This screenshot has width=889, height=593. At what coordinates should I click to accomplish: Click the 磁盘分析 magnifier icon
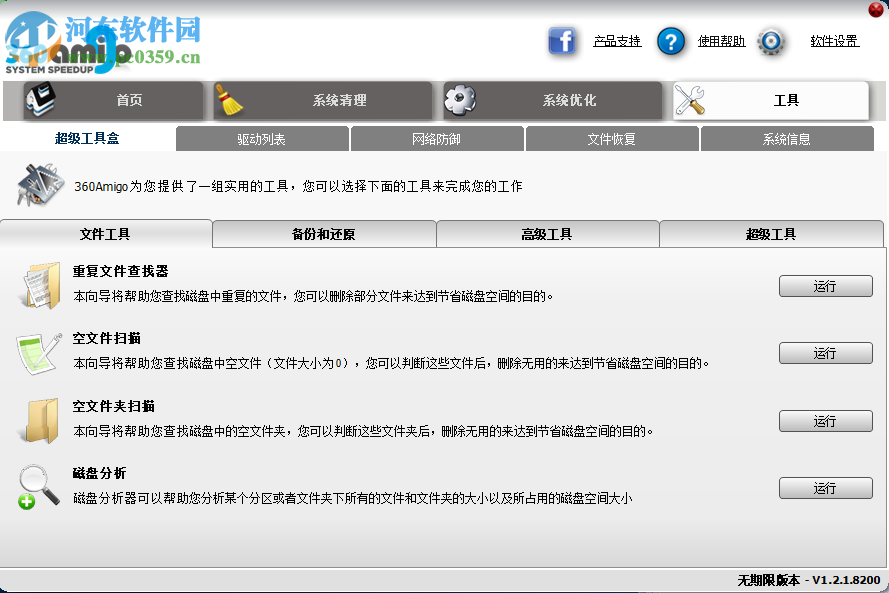[x=39, y=488]
